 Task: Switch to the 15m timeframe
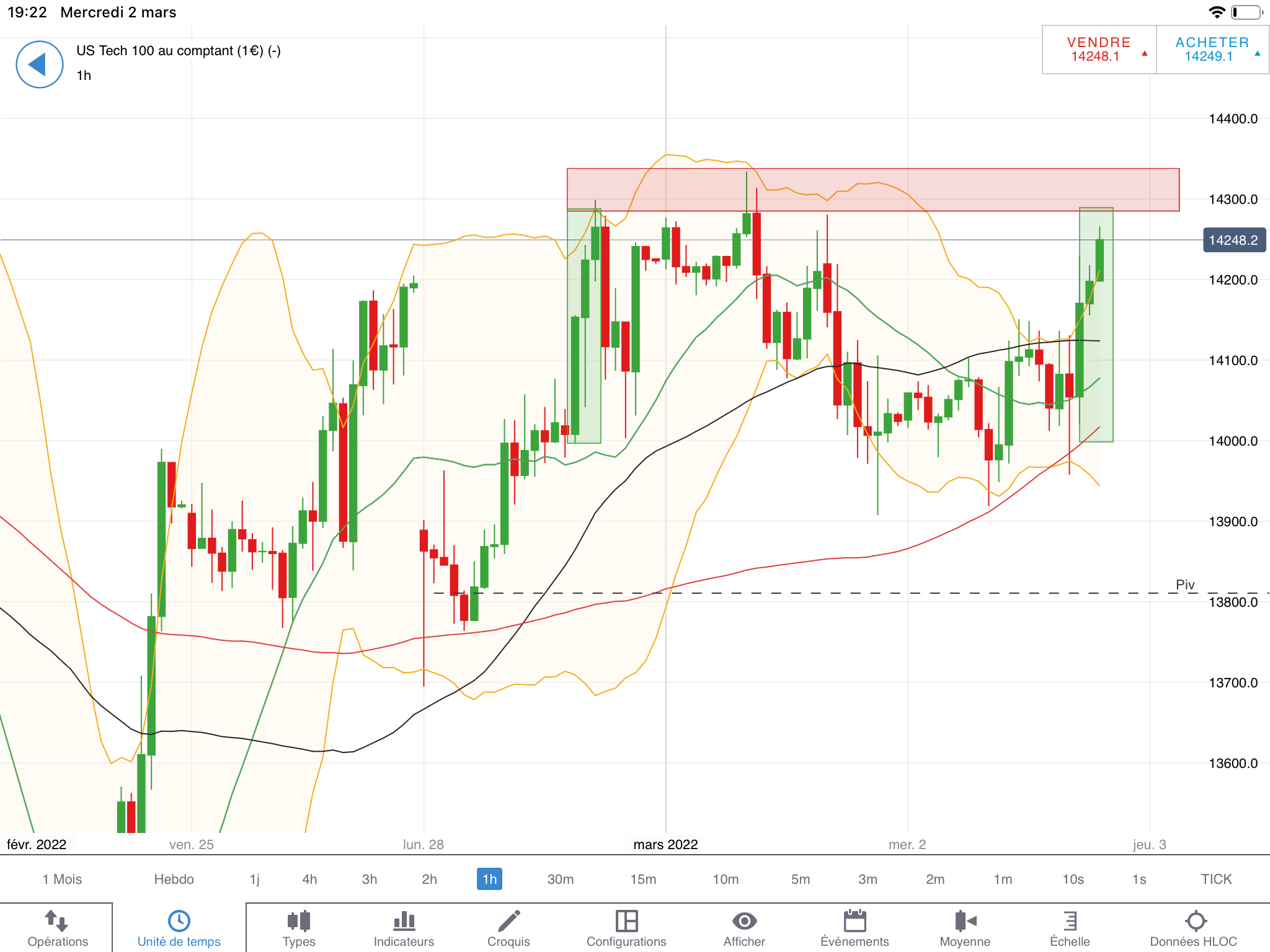643,879
